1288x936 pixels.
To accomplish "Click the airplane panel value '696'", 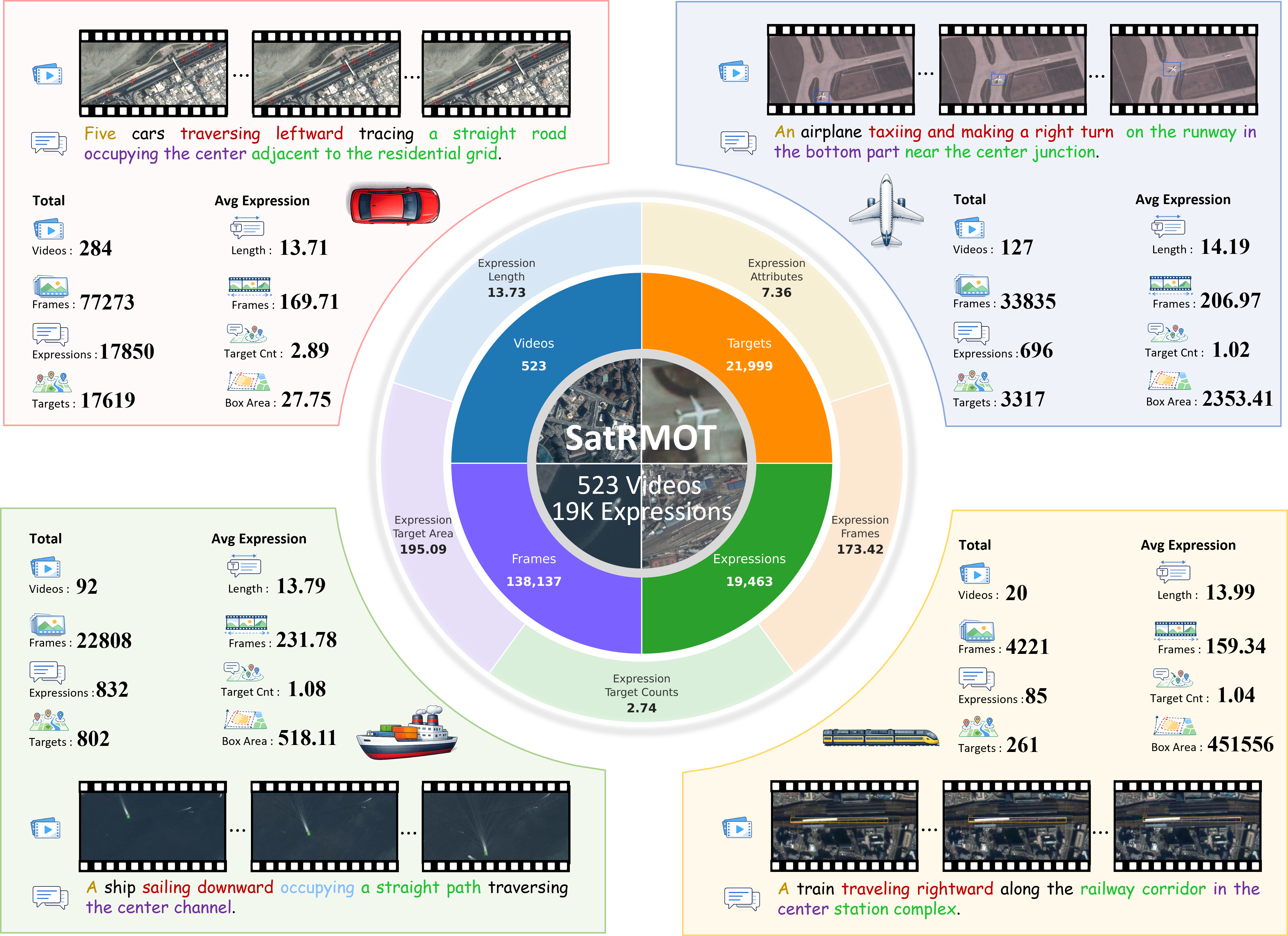I will (1036, 350).
